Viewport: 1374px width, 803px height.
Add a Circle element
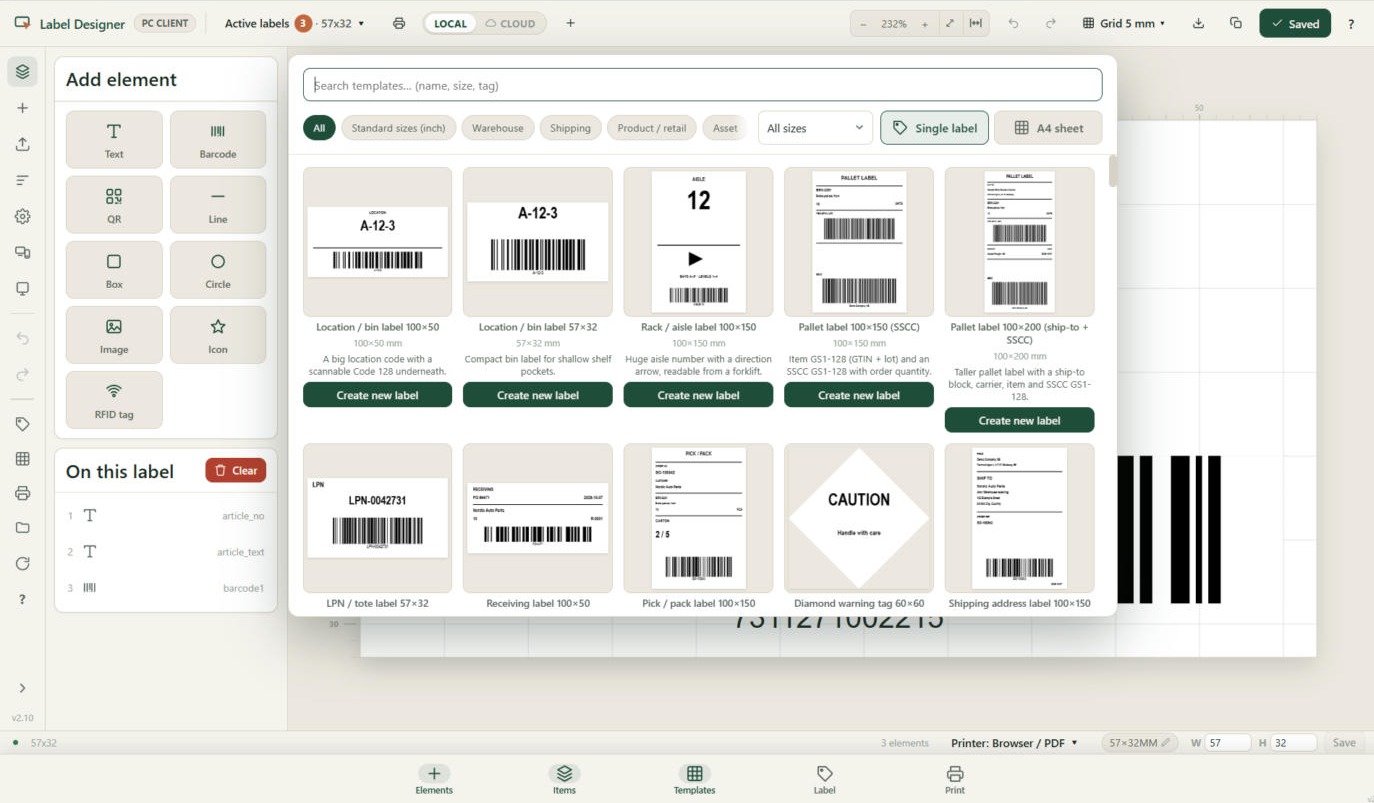tap(218, 270)
